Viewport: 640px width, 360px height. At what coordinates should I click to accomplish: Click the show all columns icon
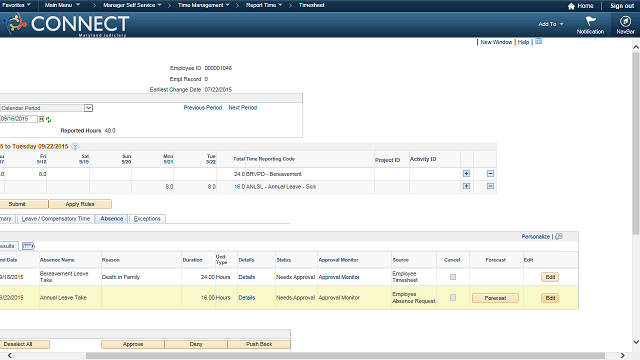tap(28, 246)
